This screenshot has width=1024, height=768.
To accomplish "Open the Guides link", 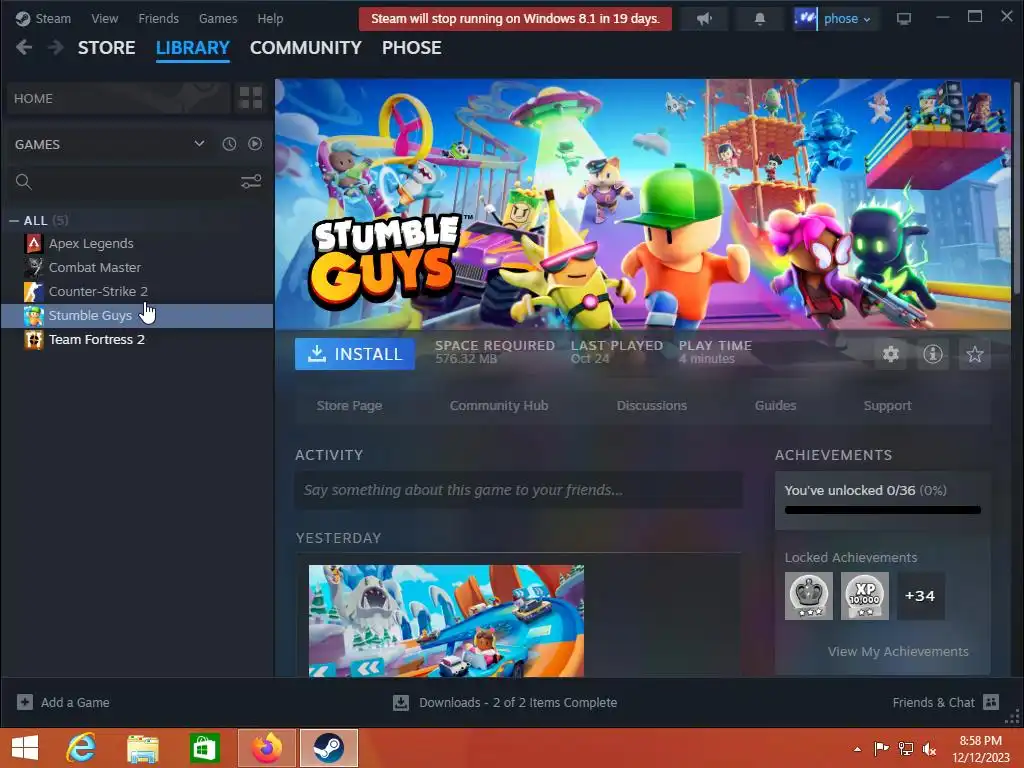I will tap(775, 406).
